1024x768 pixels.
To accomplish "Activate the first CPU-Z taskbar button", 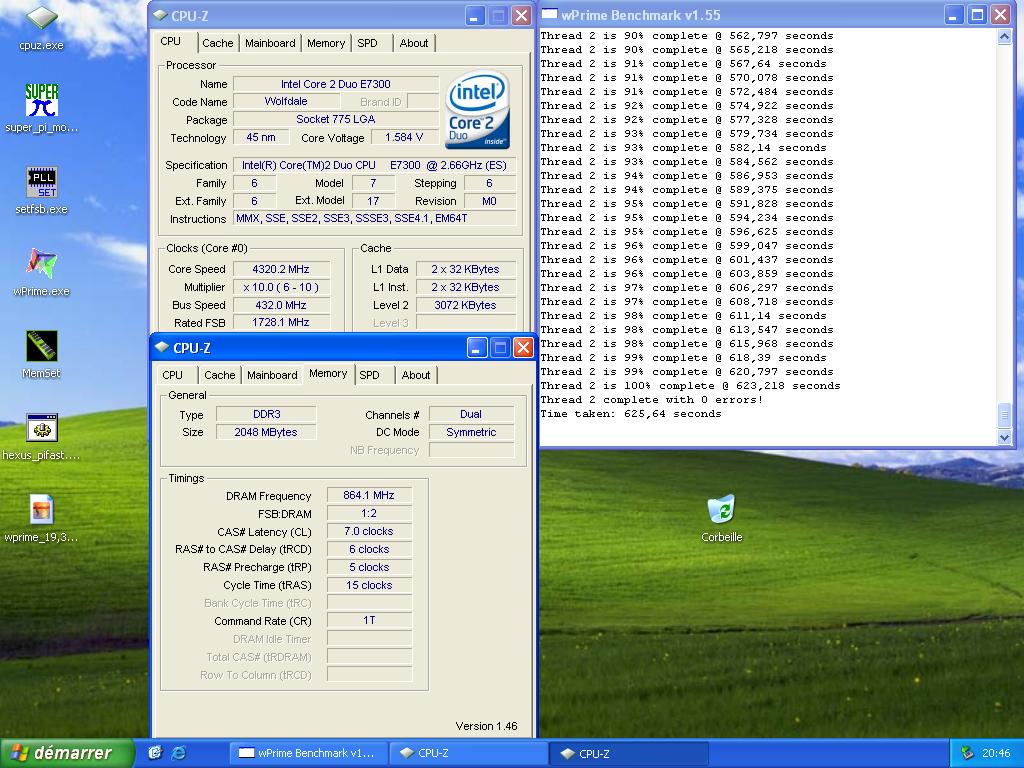I will (468, 753).
